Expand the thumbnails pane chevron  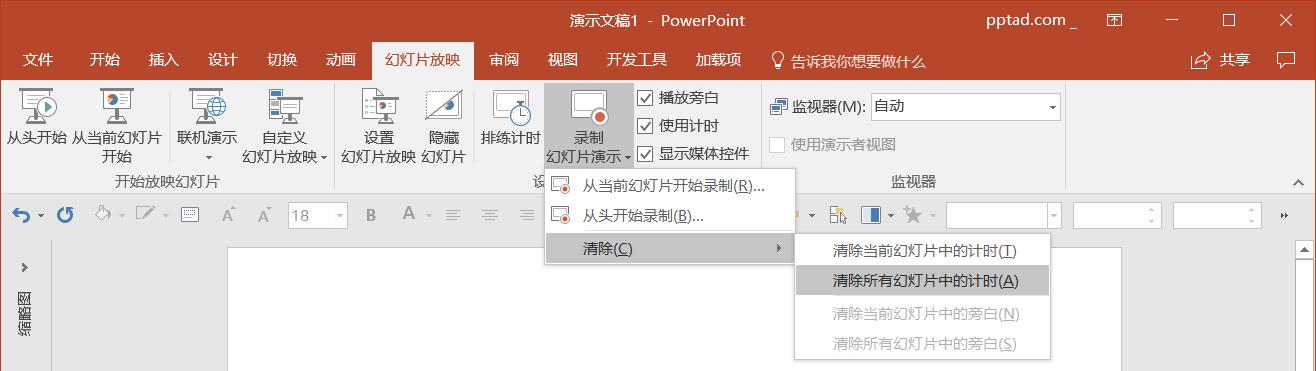coord(25,267)
